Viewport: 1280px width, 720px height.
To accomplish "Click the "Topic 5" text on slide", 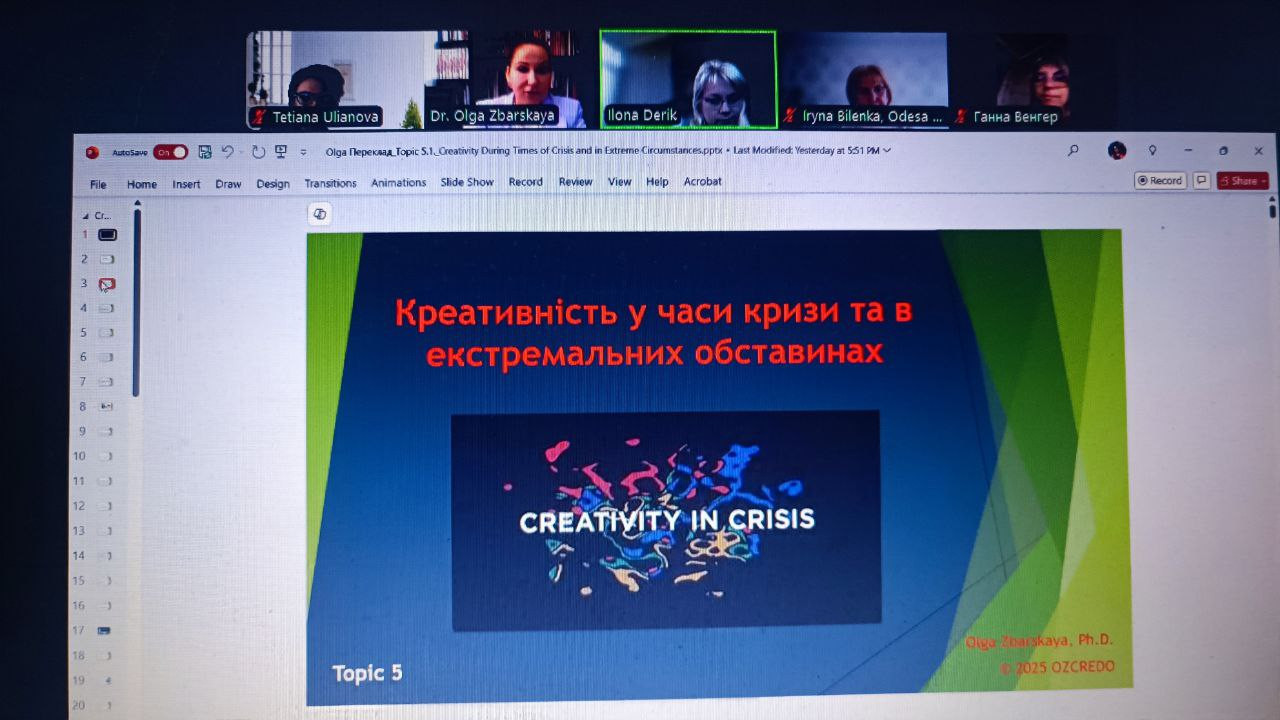I will click(368, 674).
